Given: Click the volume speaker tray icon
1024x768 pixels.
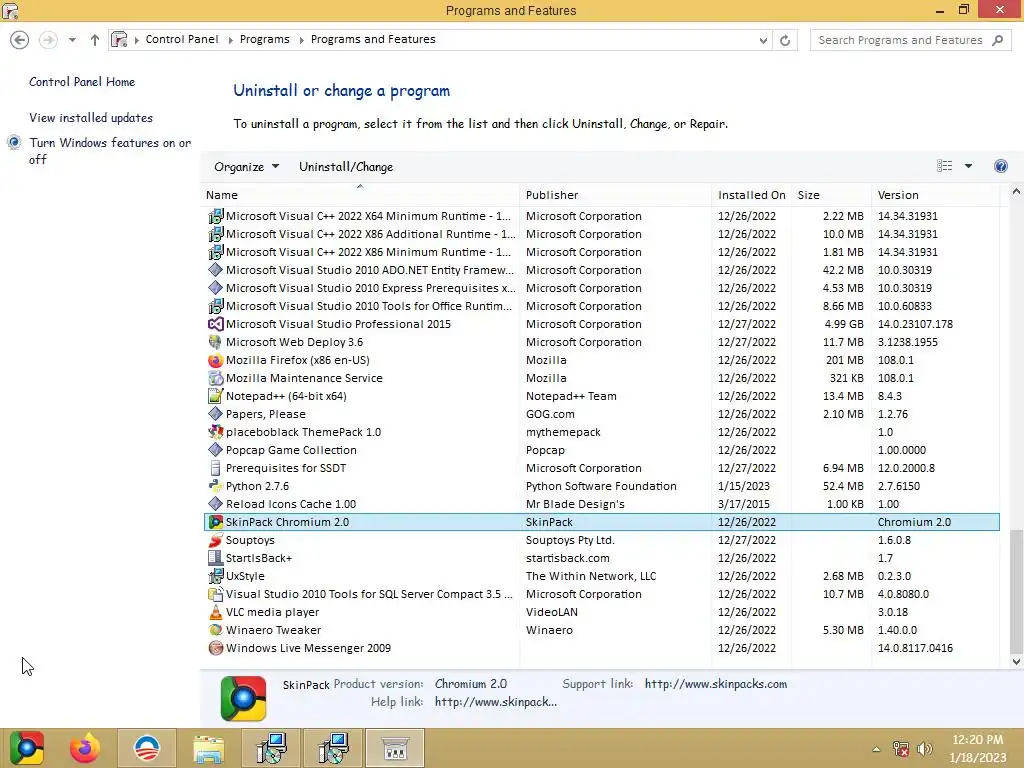Looking at the screenshot, I should pyautogui.click(x=924, y=749).
